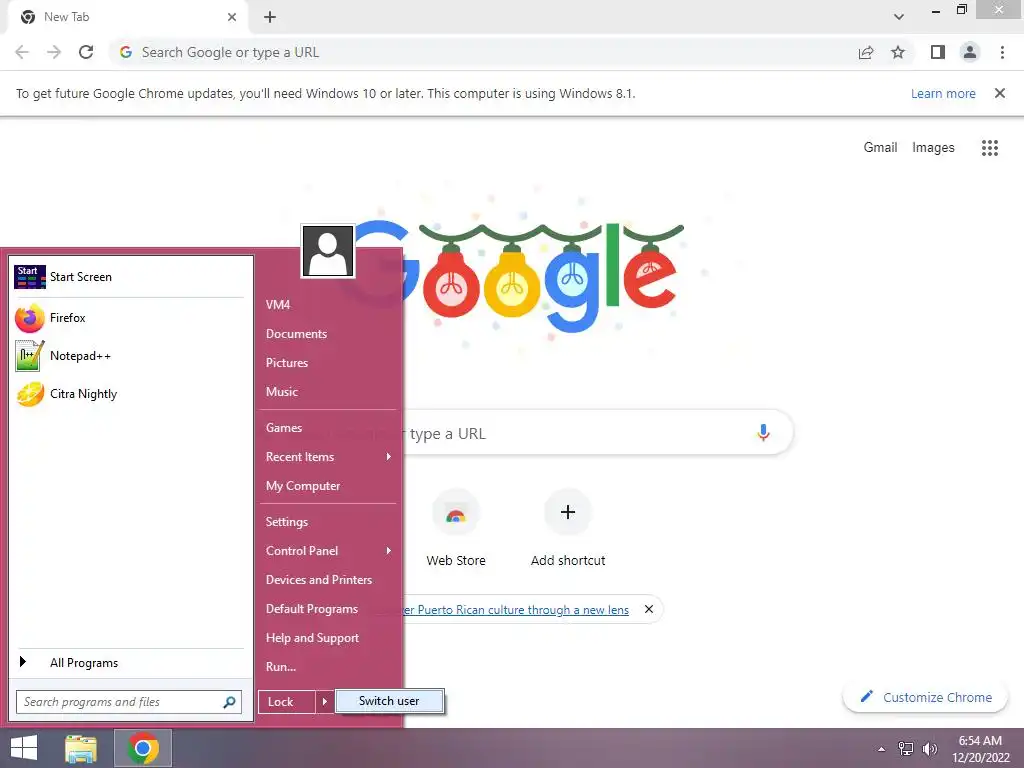Click the user account picture
This screenshot has width=1024, height=768.
point(328,251)
